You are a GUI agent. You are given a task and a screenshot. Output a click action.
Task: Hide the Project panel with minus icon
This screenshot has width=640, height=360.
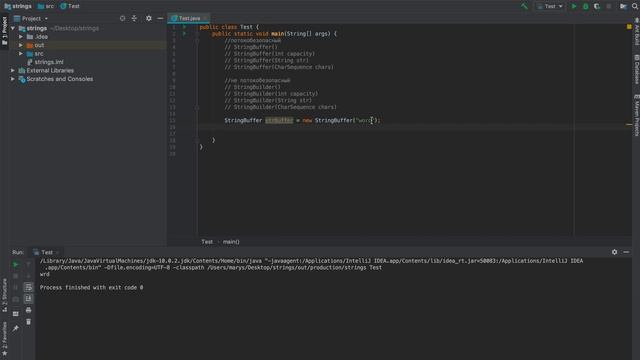160,18
